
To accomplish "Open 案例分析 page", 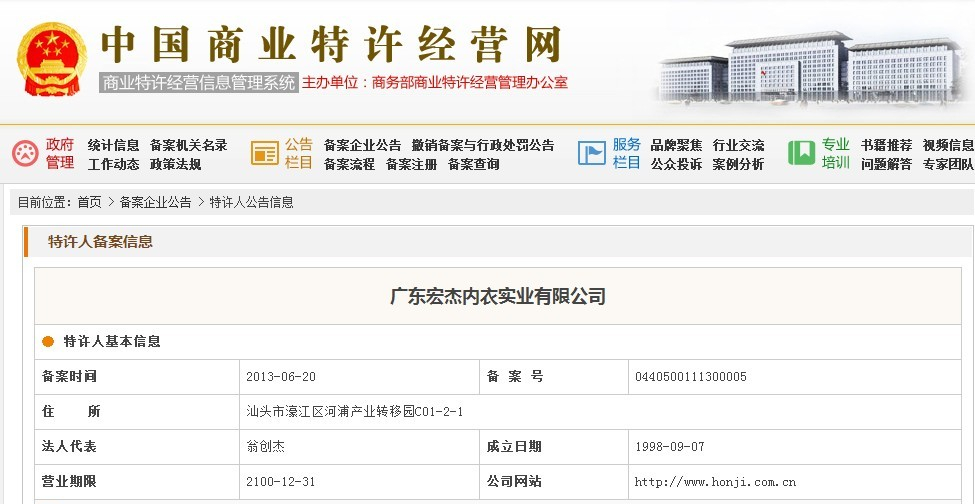I will (x=739, y=165).
